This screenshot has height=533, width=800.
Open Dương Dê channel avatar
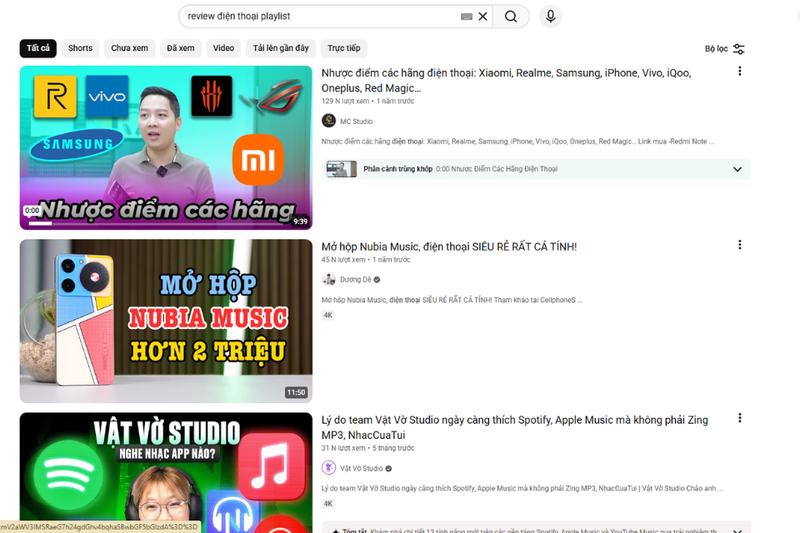(x=329, y=280)
